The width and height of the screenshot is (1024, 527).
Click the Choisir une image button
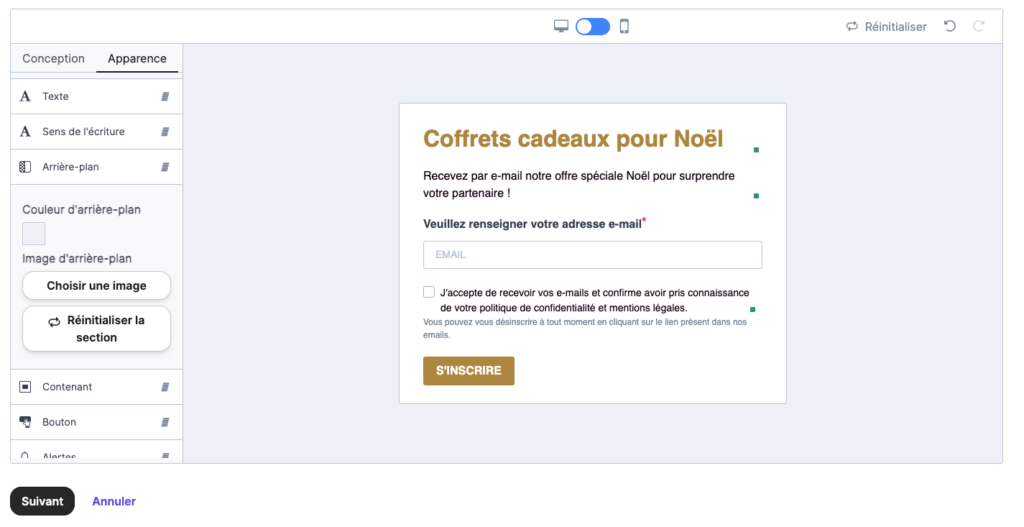click(96, 286)
